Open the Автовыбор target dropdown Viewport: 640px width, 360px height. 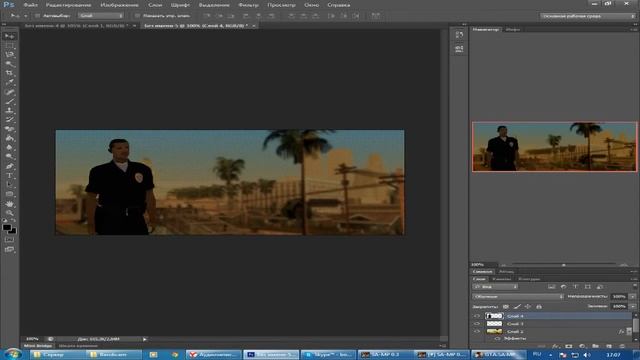point(101,16)
